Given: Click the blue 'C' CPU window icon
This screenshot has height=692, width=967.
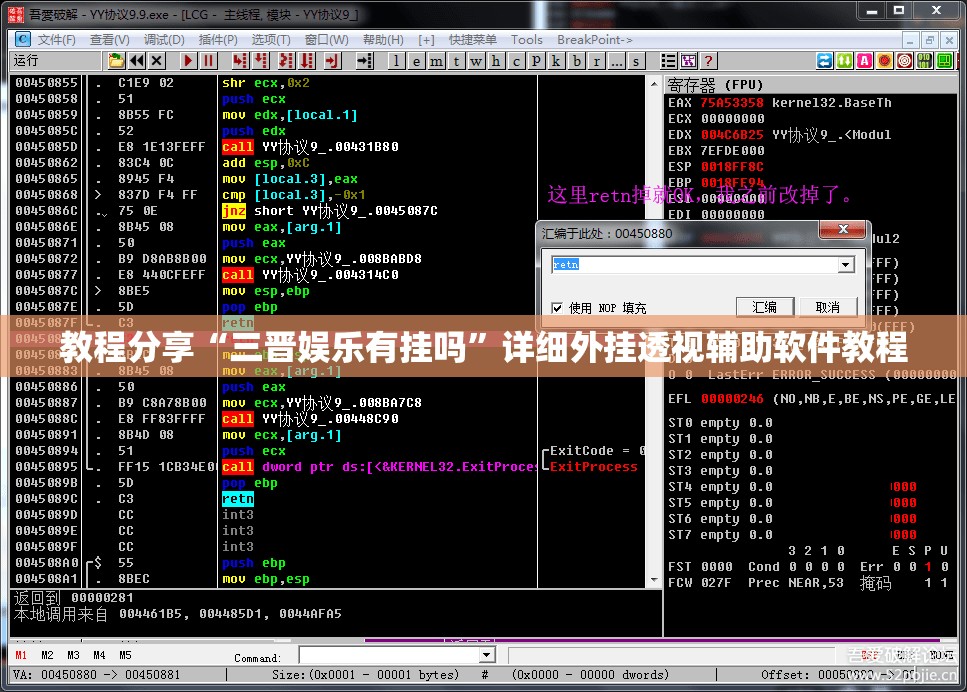Looking at the screenshot, I should pos(22,39).
